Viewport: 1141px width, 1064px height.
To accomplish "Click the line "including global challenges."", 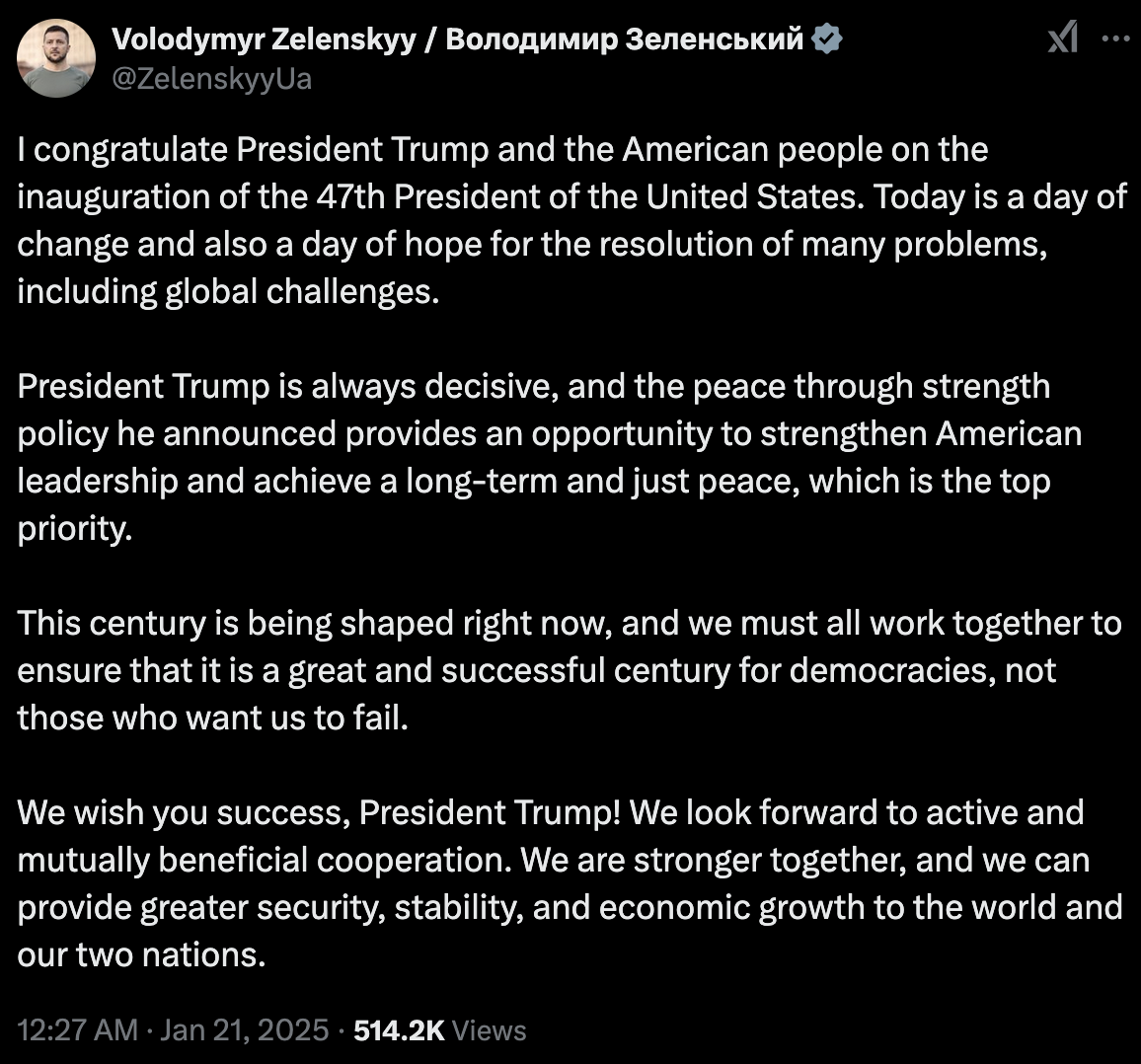I will pyautogui.click(x=228, y=292).
